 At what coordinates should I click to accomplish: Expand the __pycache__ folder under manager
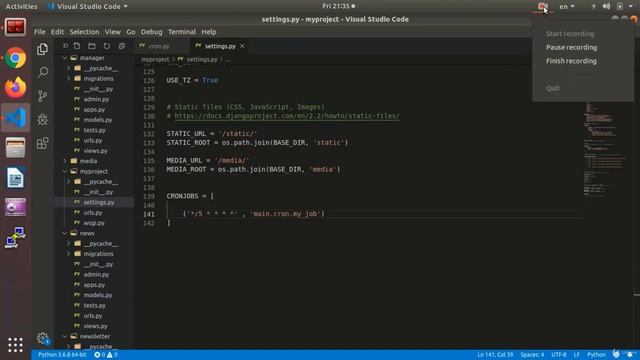[x=69, y=68]
